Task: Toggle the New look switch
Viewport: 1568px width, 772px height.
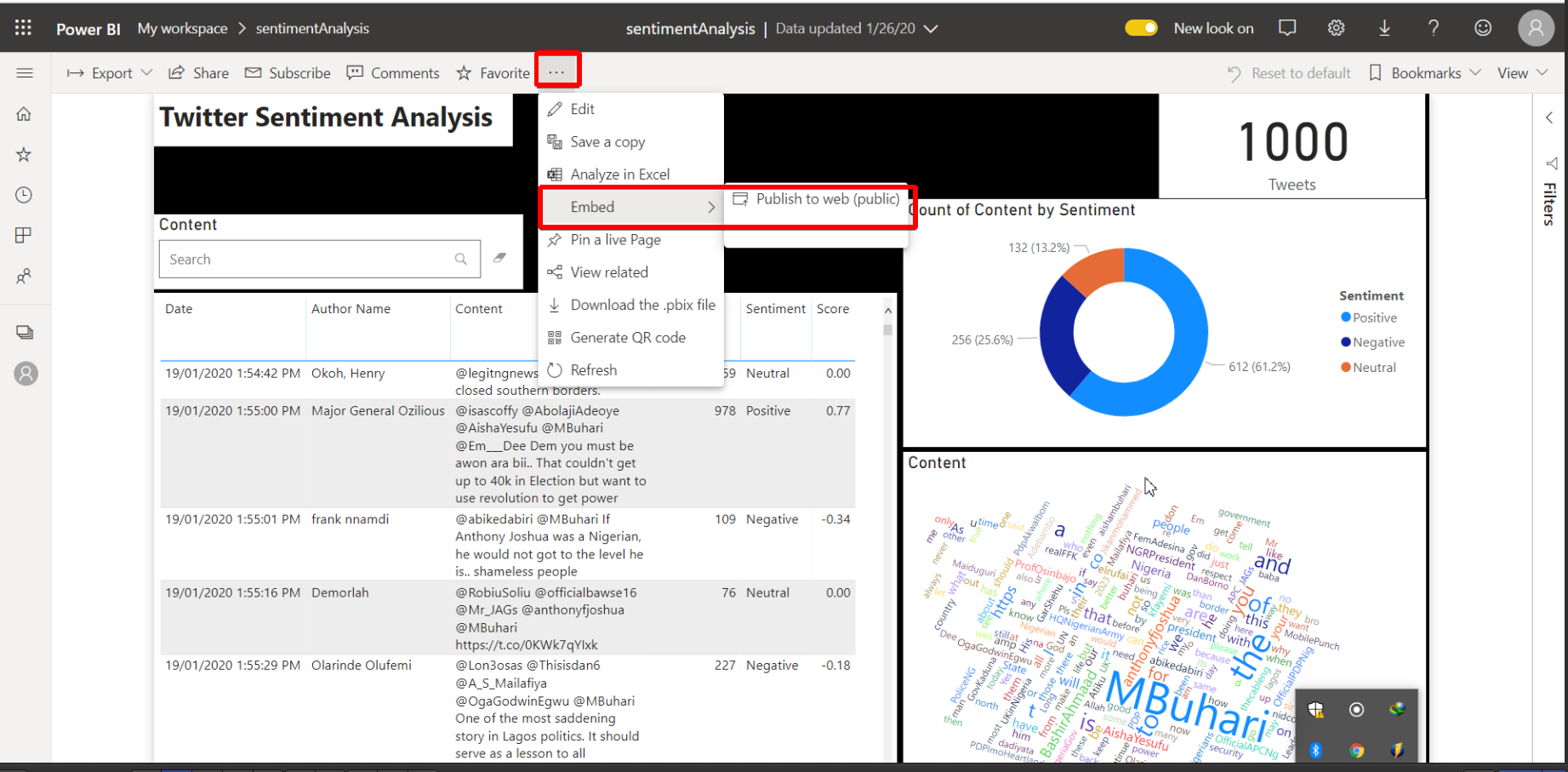Action: 1141,27
